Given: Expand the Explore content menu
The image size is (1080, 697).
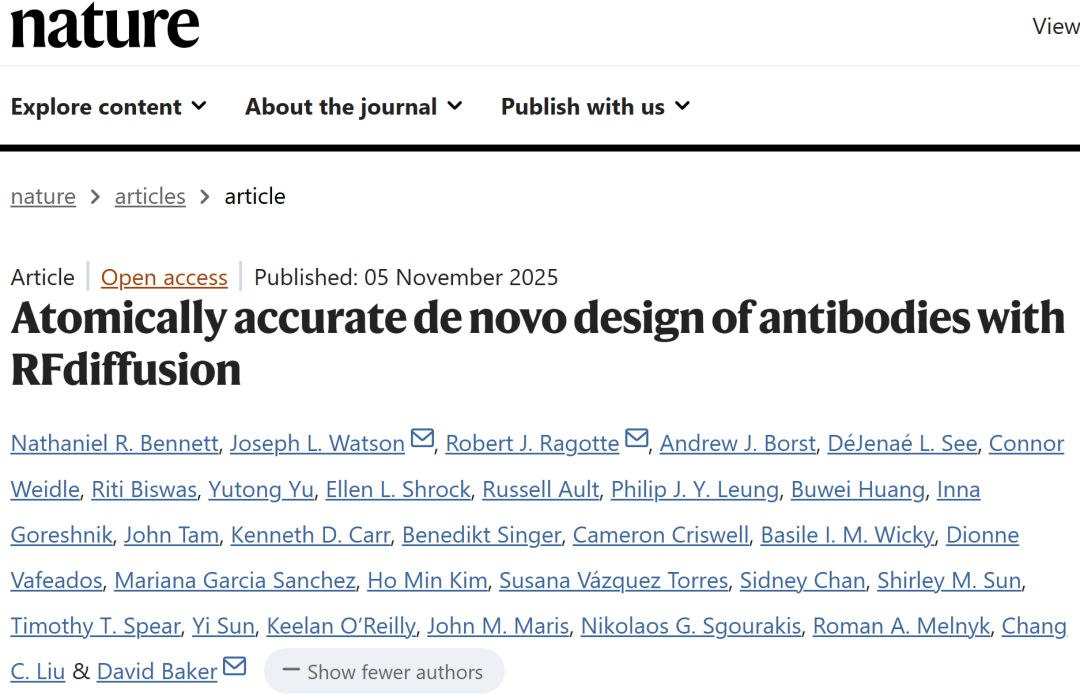Looking at the screenshot, I should (109, 107).
